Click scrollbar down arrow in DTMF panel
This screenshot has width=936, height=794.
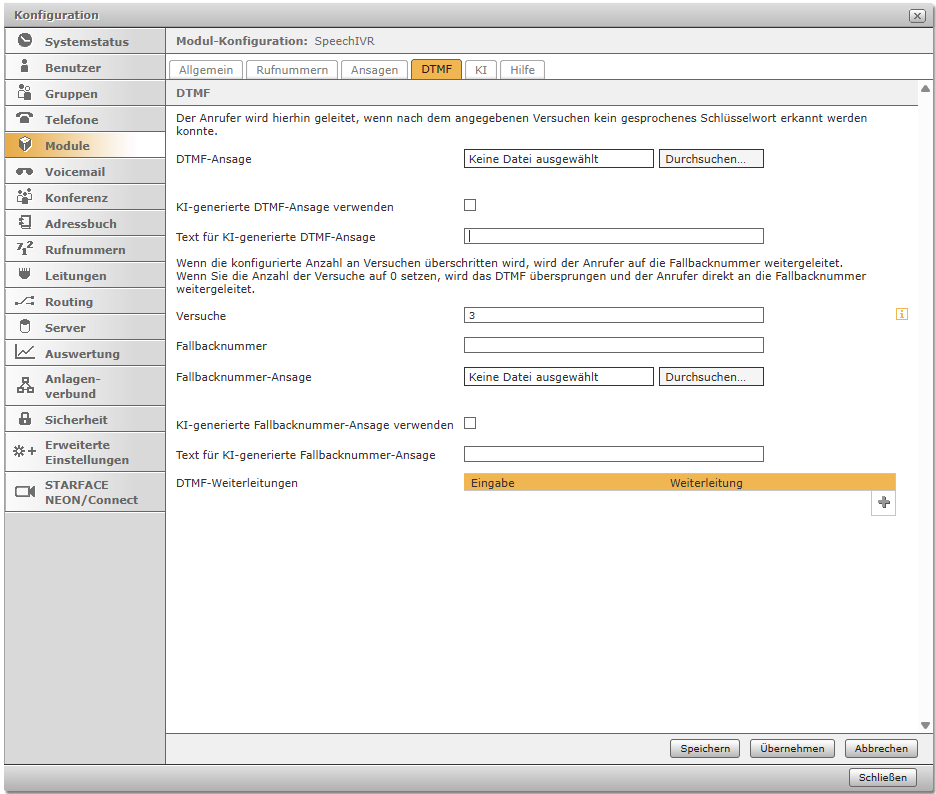(925, 725)
